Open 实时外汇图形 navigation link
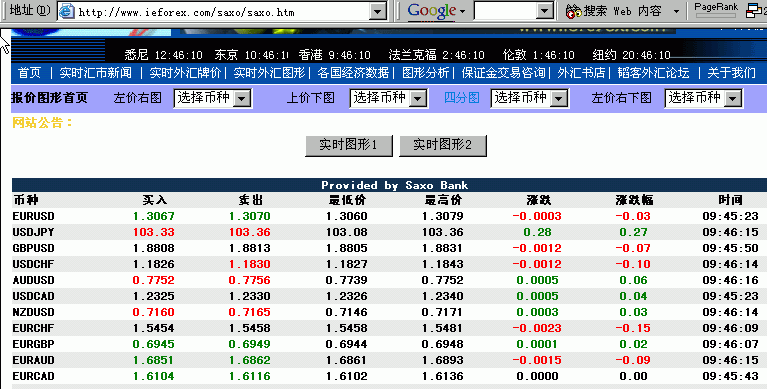767x389 pixels. pyautogui.click(x=269, y=73)
